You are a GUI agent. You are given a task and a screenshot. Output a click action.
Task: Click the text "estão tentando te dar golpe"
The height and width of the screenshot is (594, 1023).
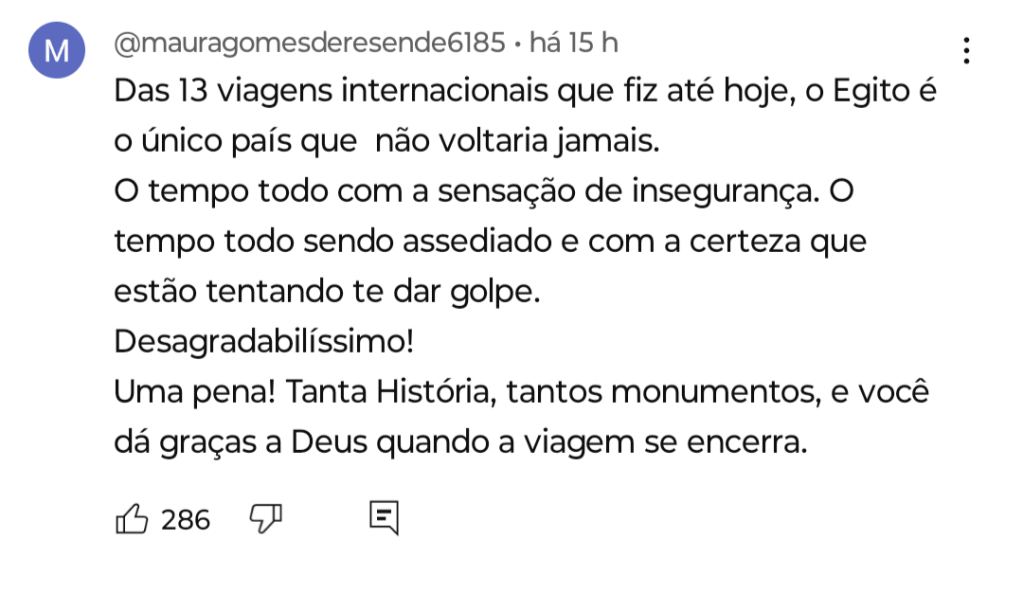[326, 292]
